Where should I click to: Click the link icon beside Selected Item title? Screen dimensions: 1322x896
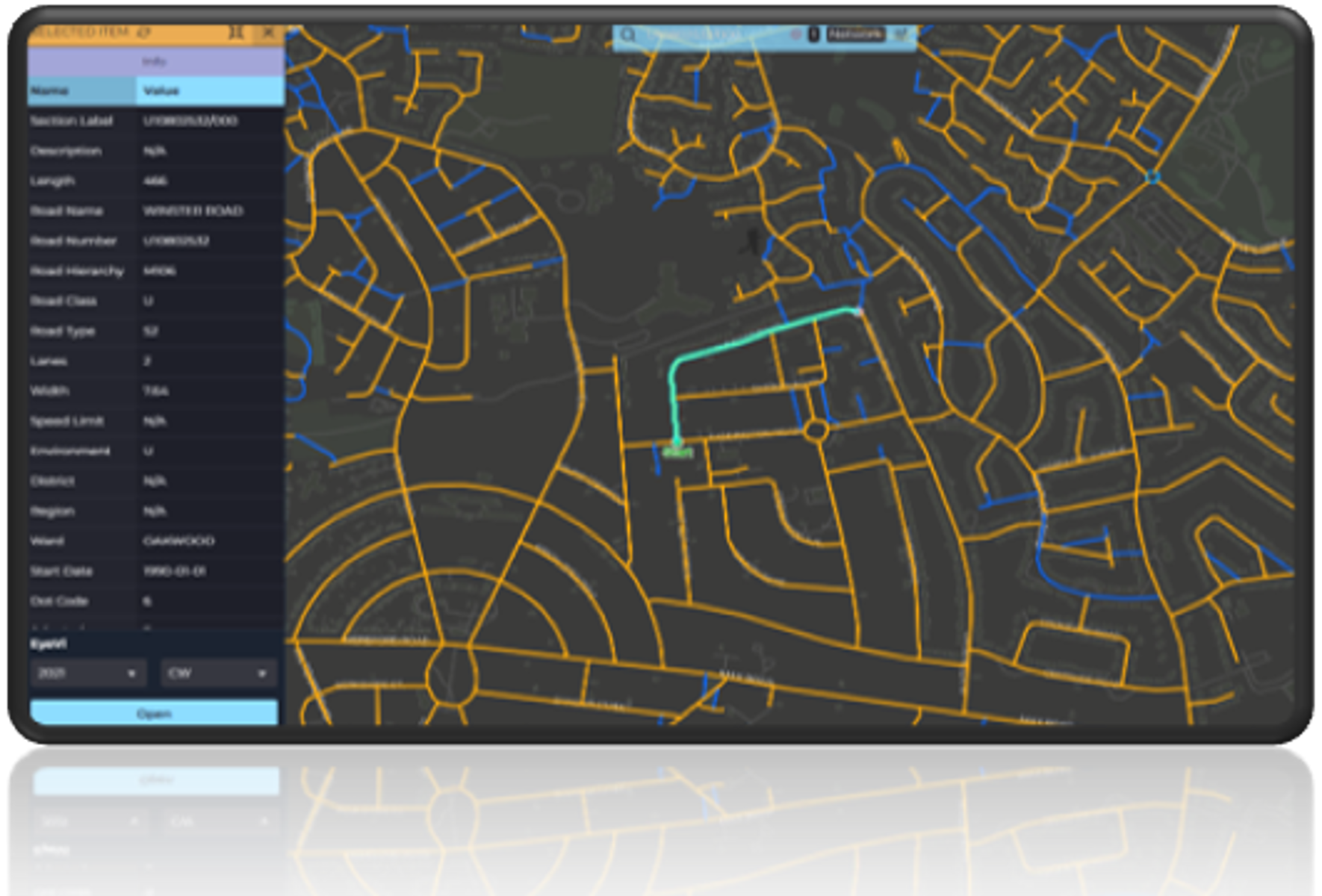tap(144, 33)
